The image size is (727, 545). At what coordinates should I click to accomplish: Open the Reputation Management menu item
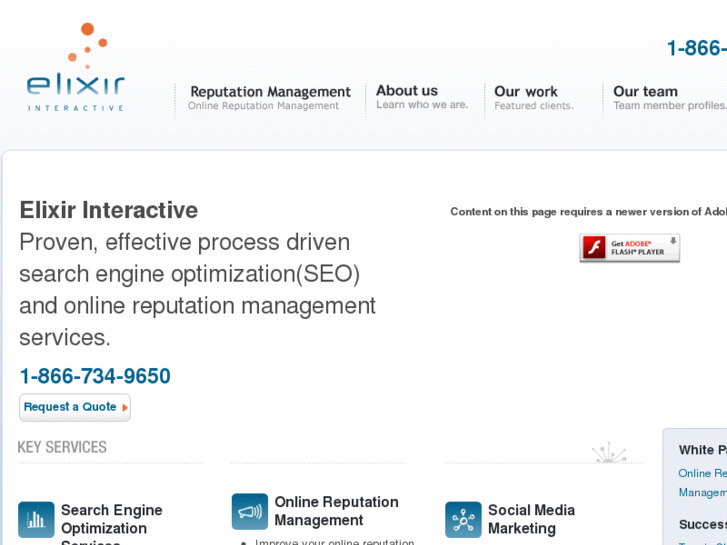[270, 91]
